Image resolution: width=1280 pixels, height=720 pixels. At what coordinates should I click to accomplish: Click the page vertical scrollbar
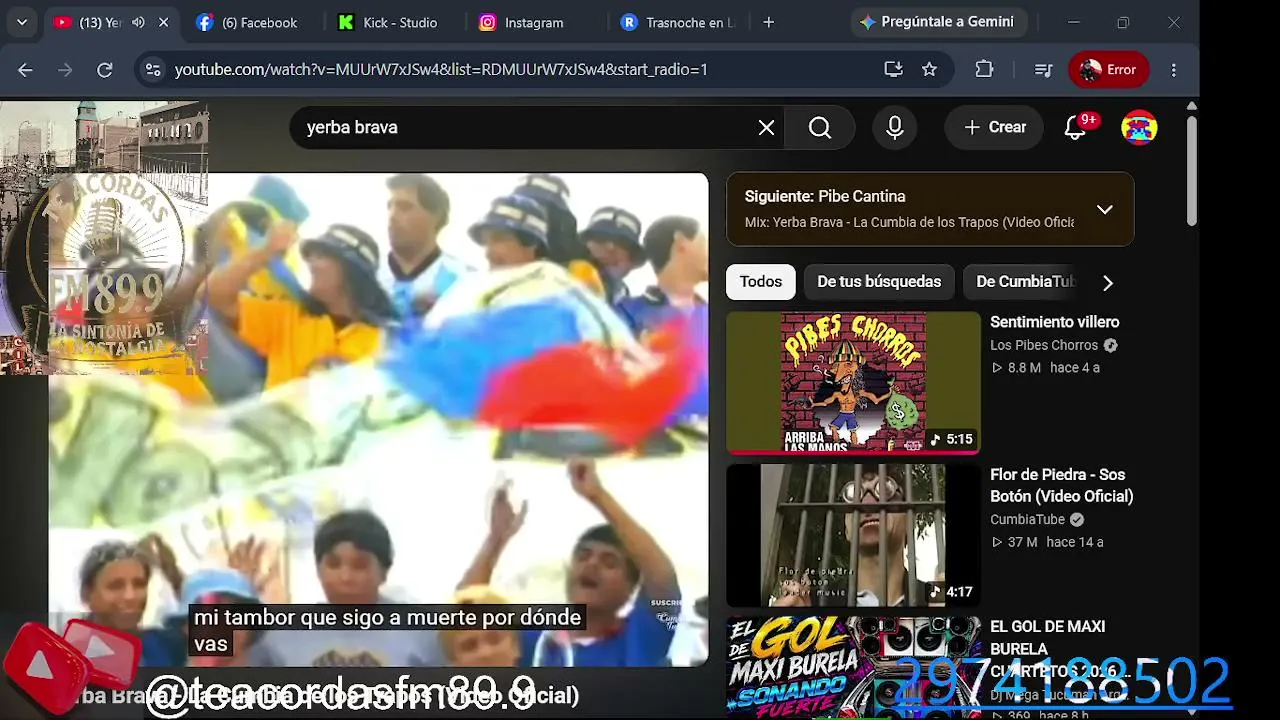pyautogui.click(x=1191, y=170)
